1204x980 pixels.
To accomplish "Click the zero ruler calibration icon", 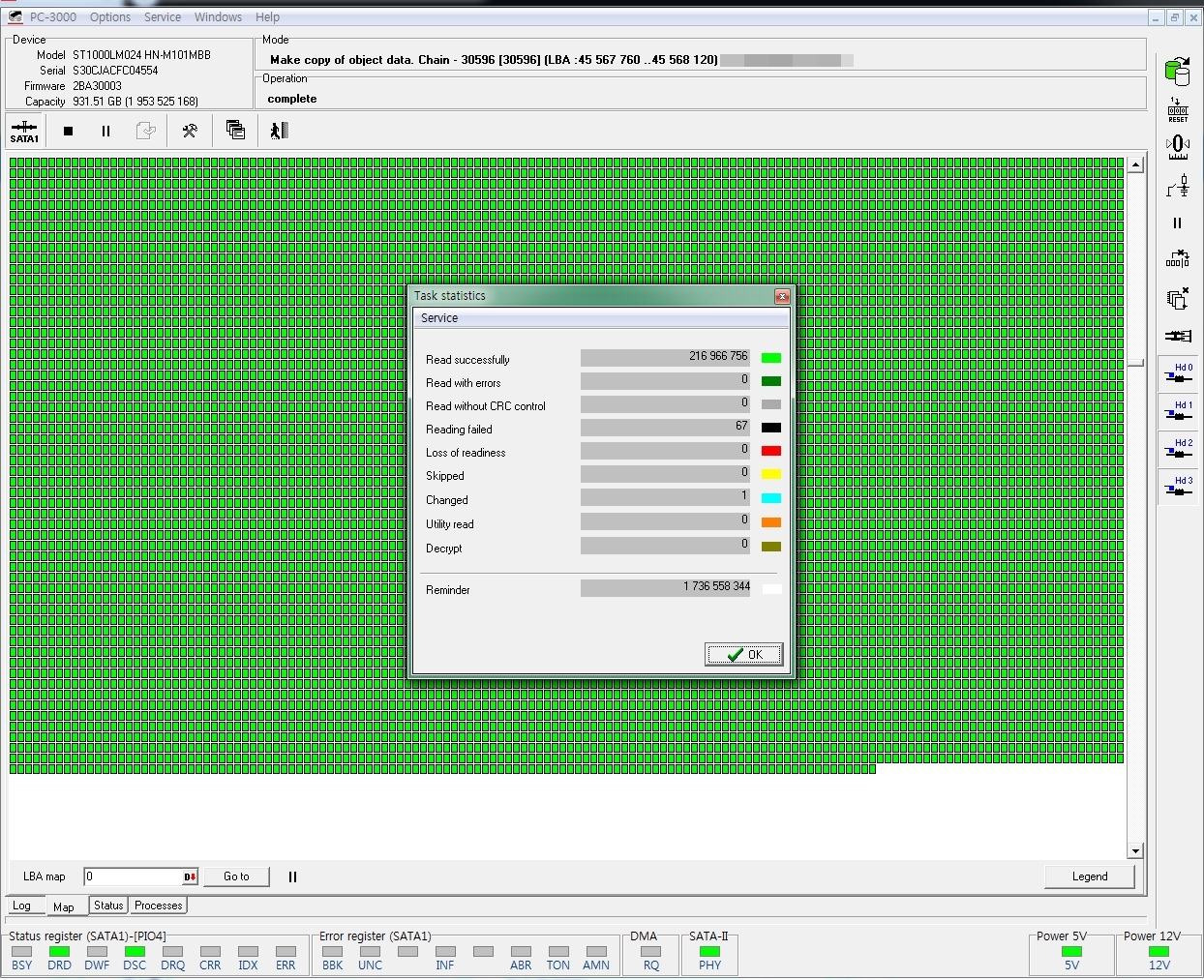I will click(x=1178, y=147).
